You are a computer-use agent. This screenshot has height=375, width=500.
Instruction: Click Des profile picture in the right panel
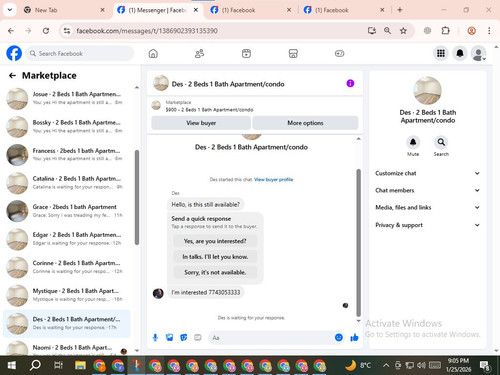(x=427, y=91)
